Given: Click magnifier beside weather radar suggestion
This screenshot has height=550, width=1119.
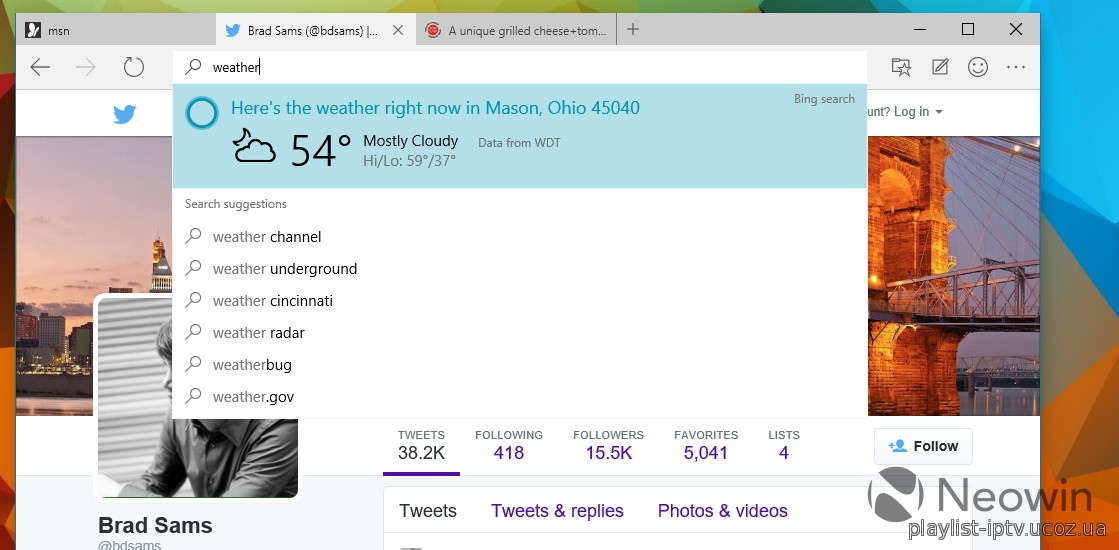Looking at the screenshot, I should click(x=193, y=332).
